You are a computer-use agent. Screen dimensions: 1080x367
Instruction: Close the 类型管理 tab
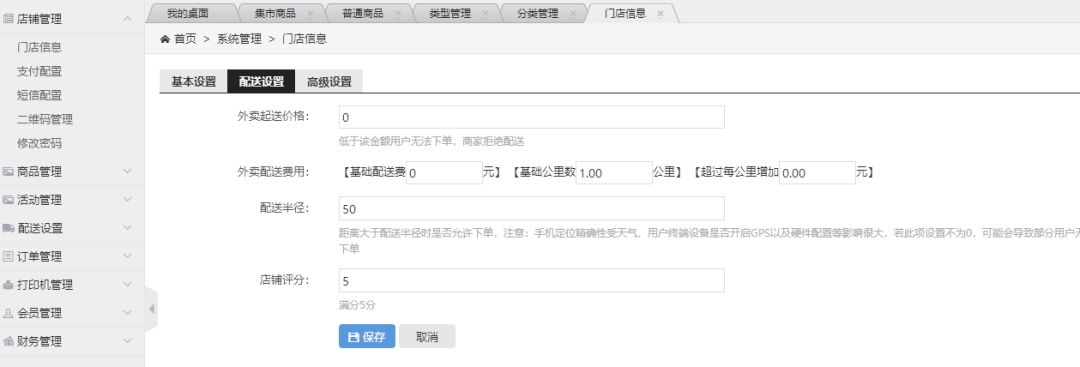pyautogui.click(x=485, y=13)
